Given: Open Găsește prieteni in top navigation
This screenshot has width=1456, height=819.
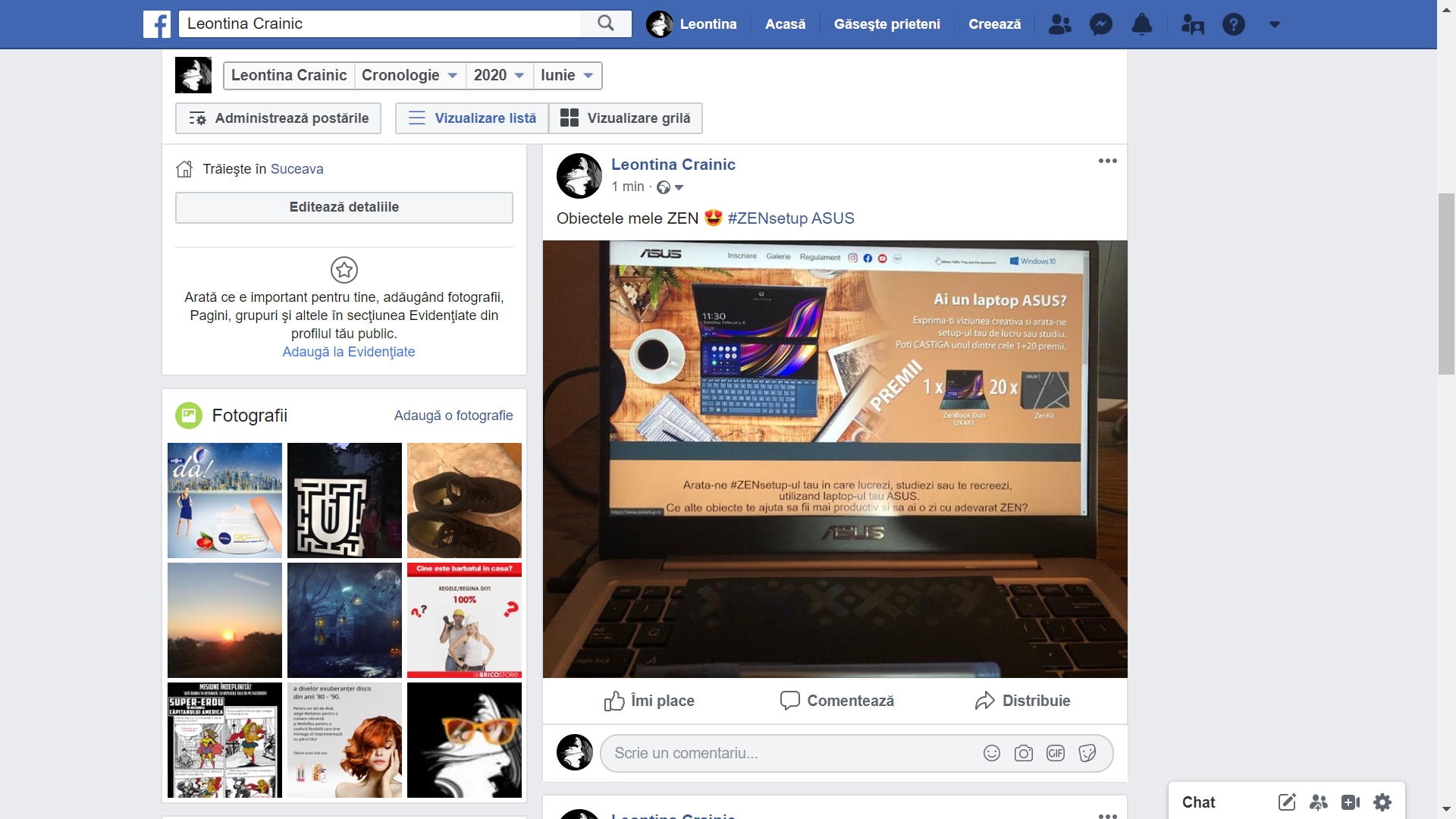Looking at the screenshot, I should coord(886,24).
